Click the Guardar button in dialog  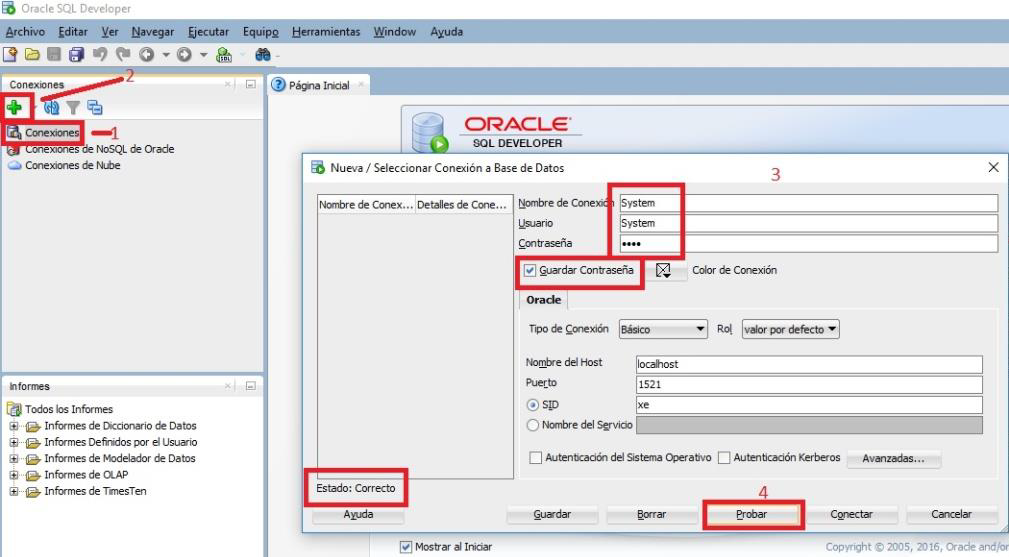click(x=552, y=515)
